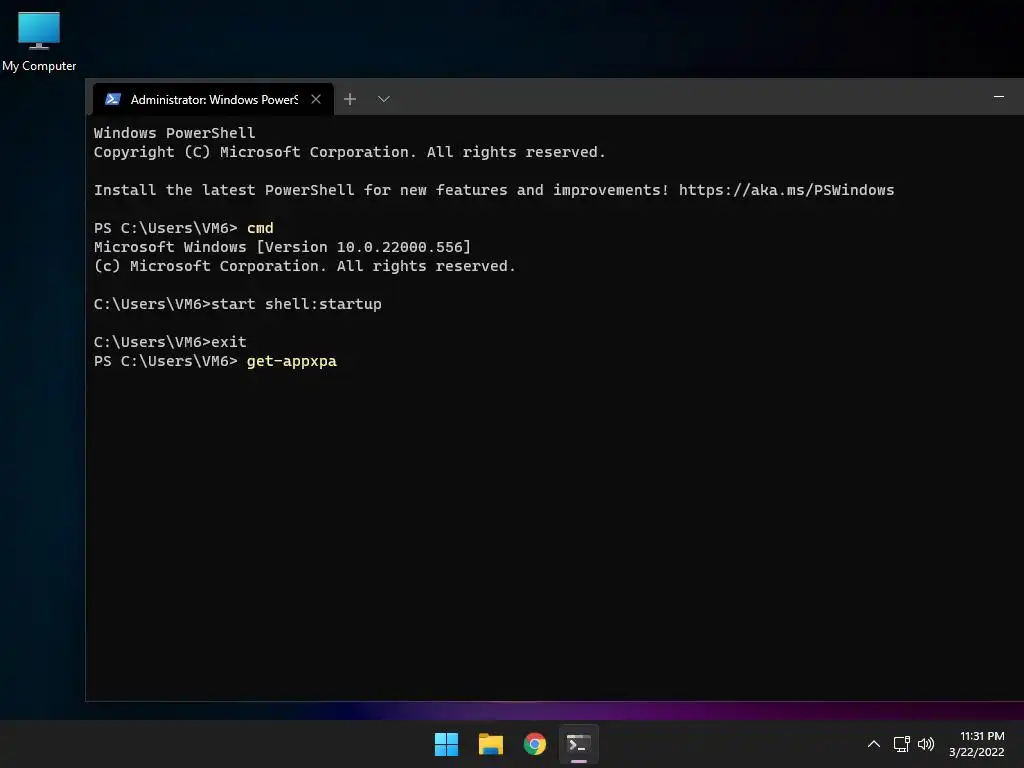Click the https://aka.ms/PSWindows link
This screenshot has height=768, width=1024.
786,190
